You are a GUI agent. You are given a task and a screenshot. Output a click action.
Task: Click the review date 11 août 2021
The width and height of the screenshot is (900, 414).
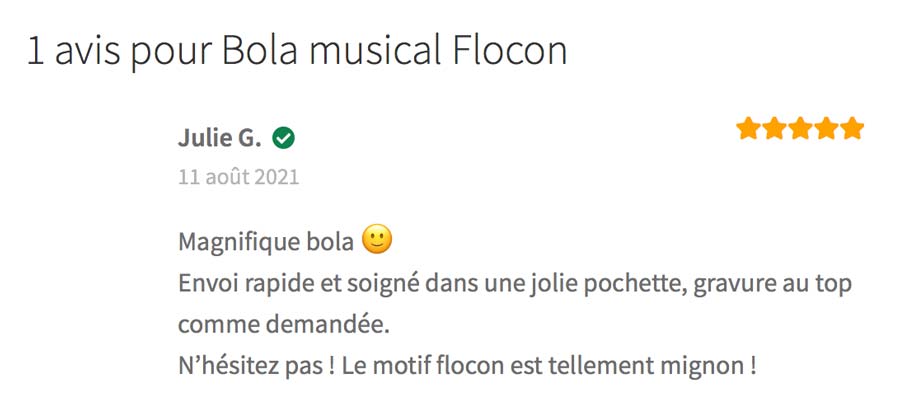(239, 177)
